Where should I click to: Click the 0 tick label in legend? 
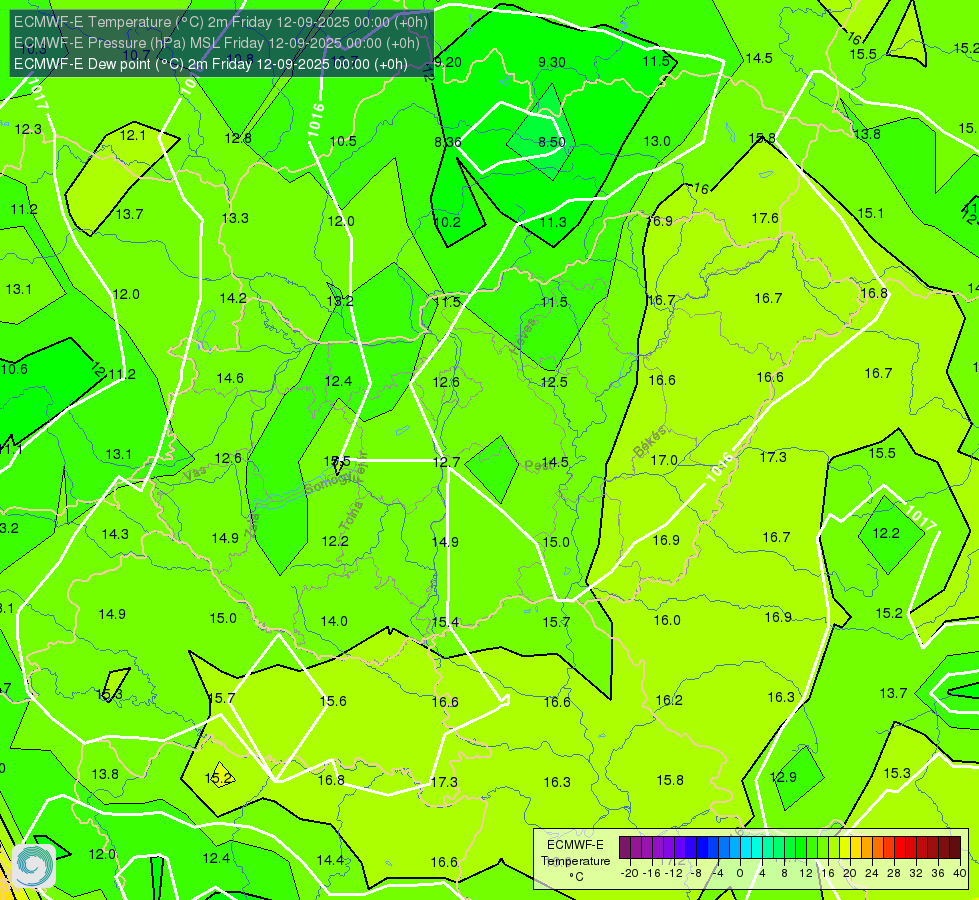(x=740, y=873)
